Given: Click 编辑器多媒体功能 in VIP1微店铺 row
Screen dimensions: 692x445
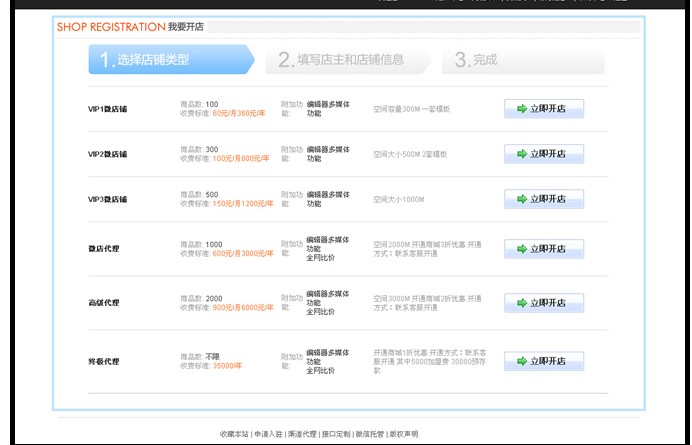Looking at the screenshot, I should coord(328,109).
